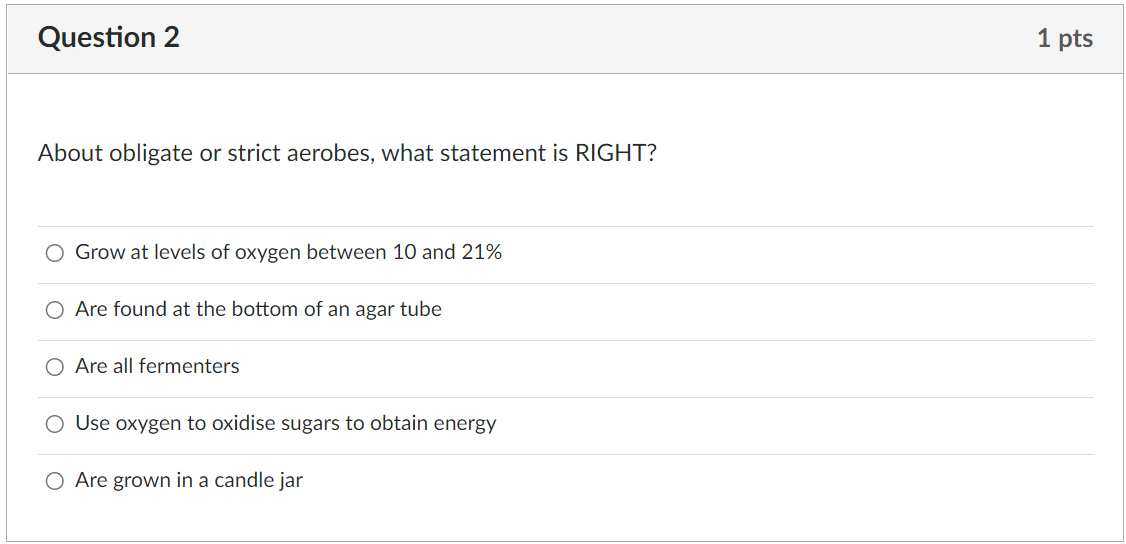The image size is (1126, 544).
Task: Click the word "RIGHT?" in the prompt
Action: point(616,153)
